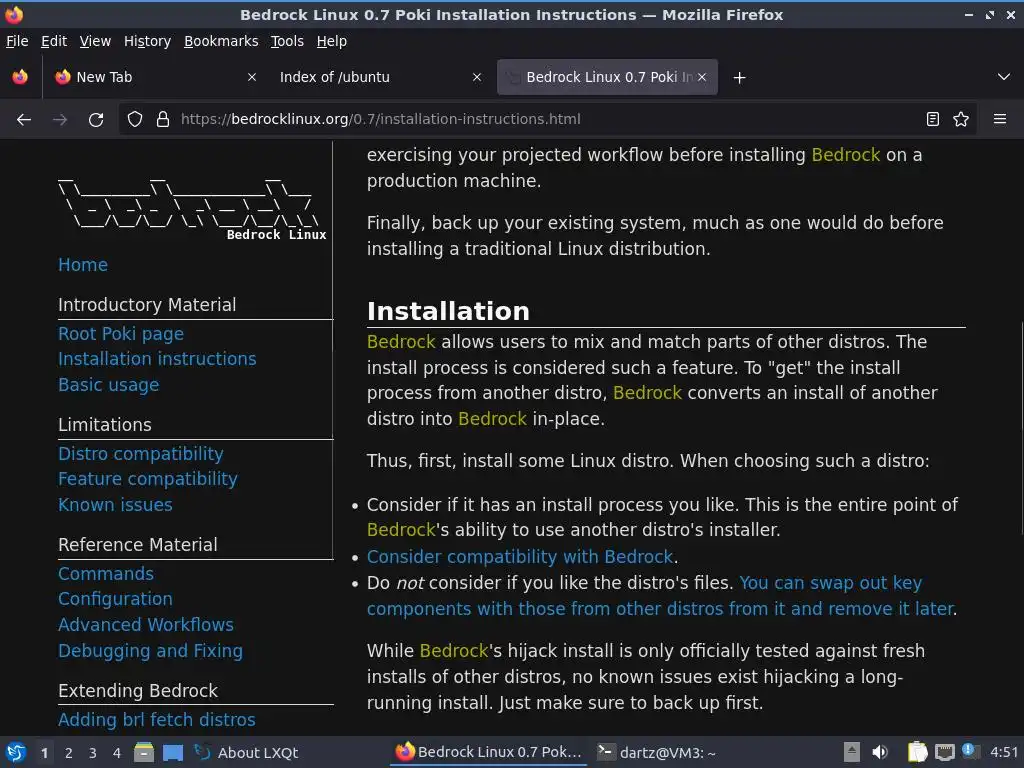The width and height of the screenshot is (1024, 768).
Task: Reload the current page
Action: point(96,120)
